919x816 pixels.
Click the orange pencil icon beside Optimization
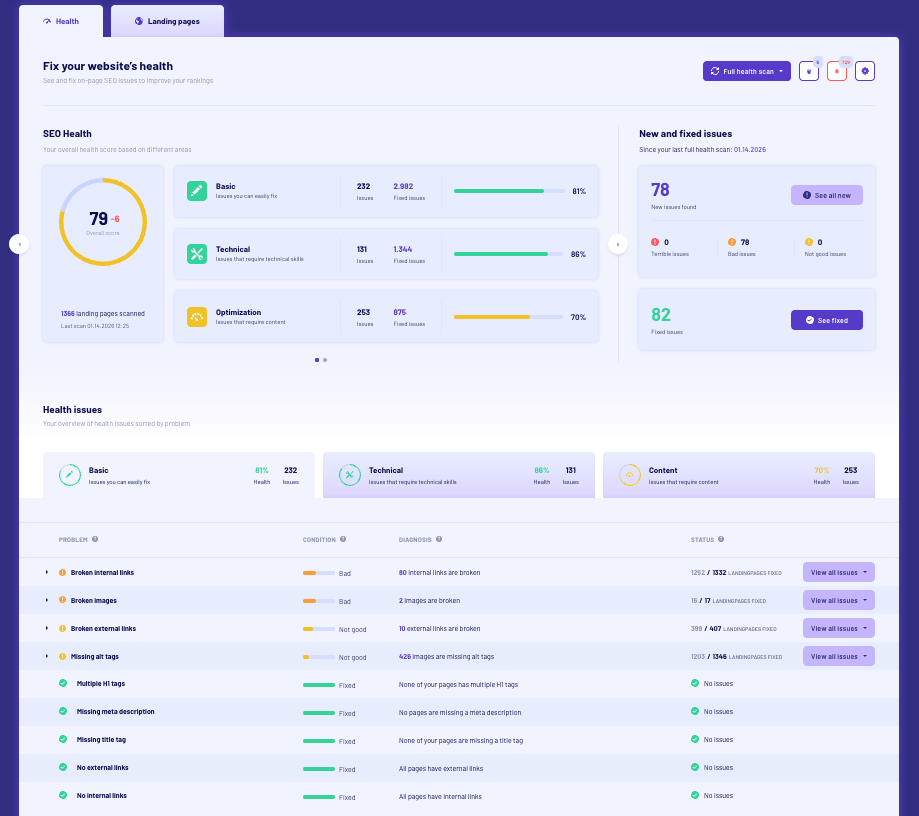tap(197, 317)
